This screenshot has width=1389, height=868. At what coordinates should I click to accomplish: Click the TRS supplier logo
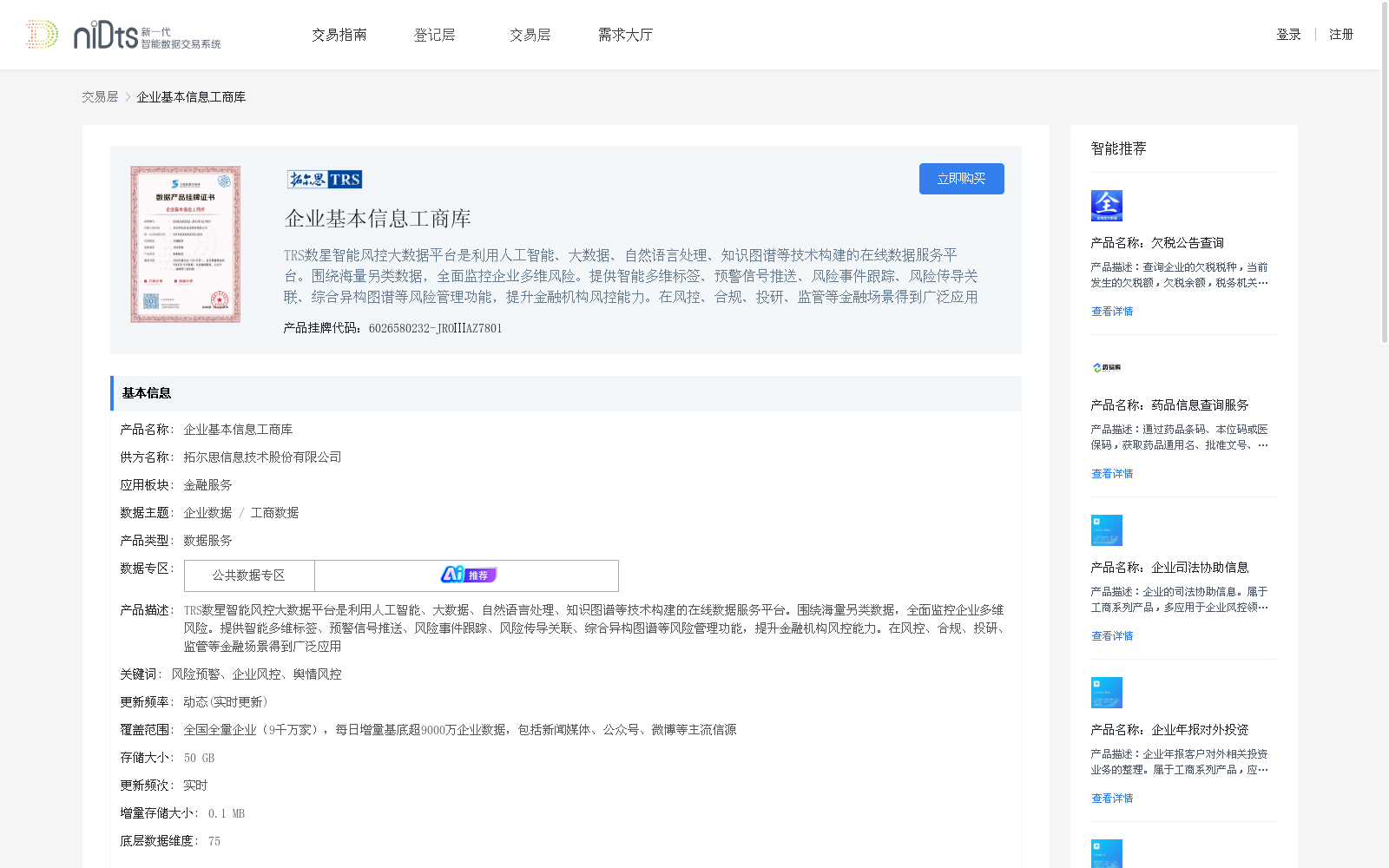(325, 179)
